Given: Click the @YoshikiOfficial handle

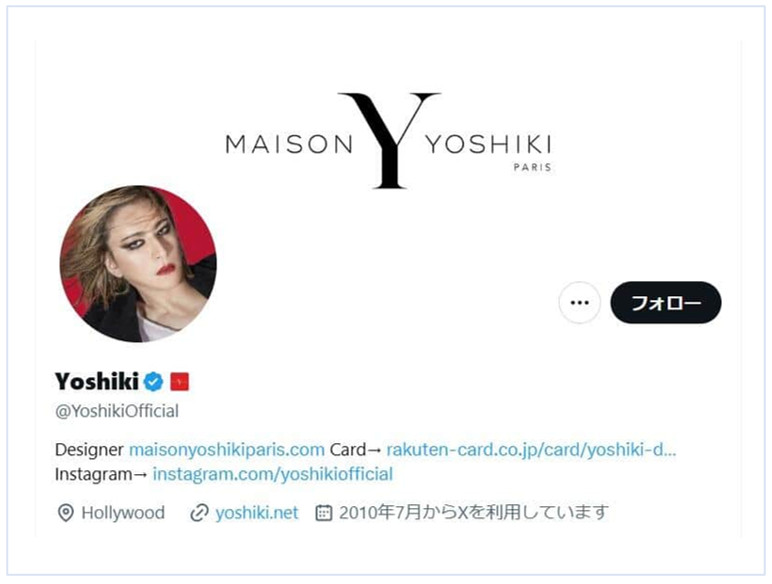Looking at the screenshot, I should point(117,411).
